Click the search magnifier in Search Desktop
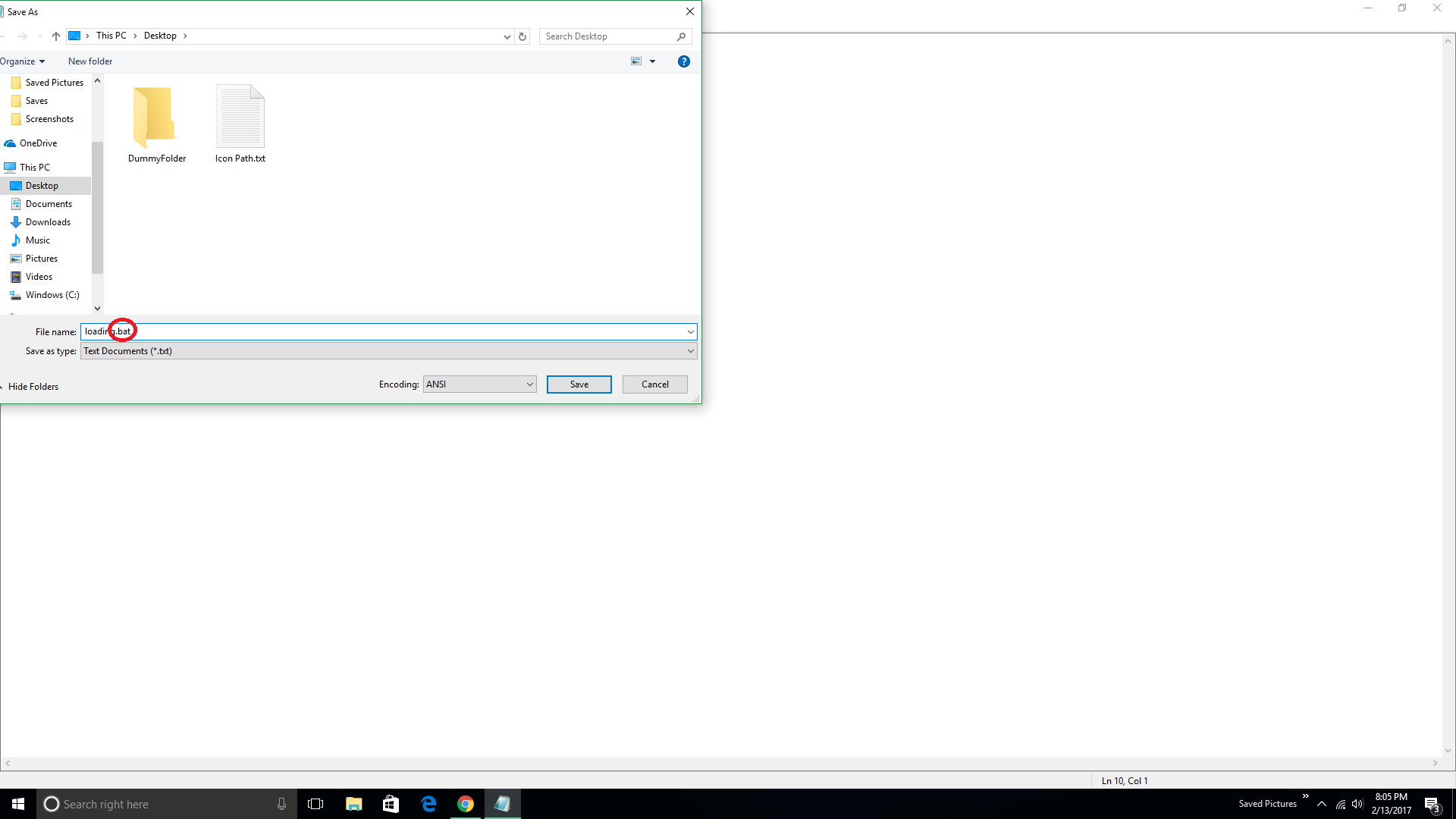 [x=681, y=36]
